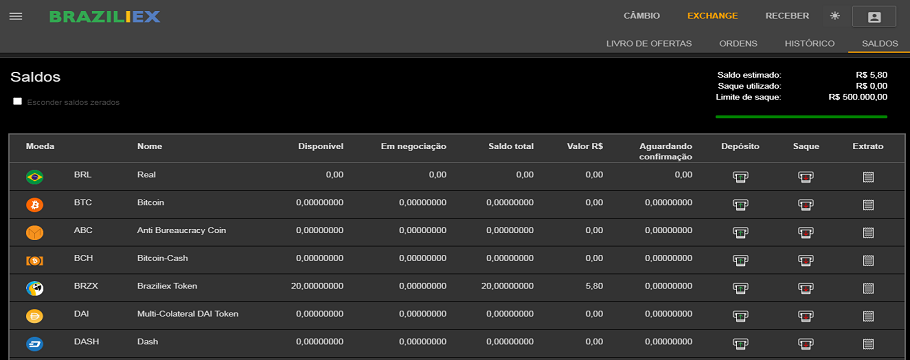Image resolution: width=910 pixels, height=360 pixels.
Task: Enable the Esconder saldos zerados checkbox
Action: [x=17, y=101]
